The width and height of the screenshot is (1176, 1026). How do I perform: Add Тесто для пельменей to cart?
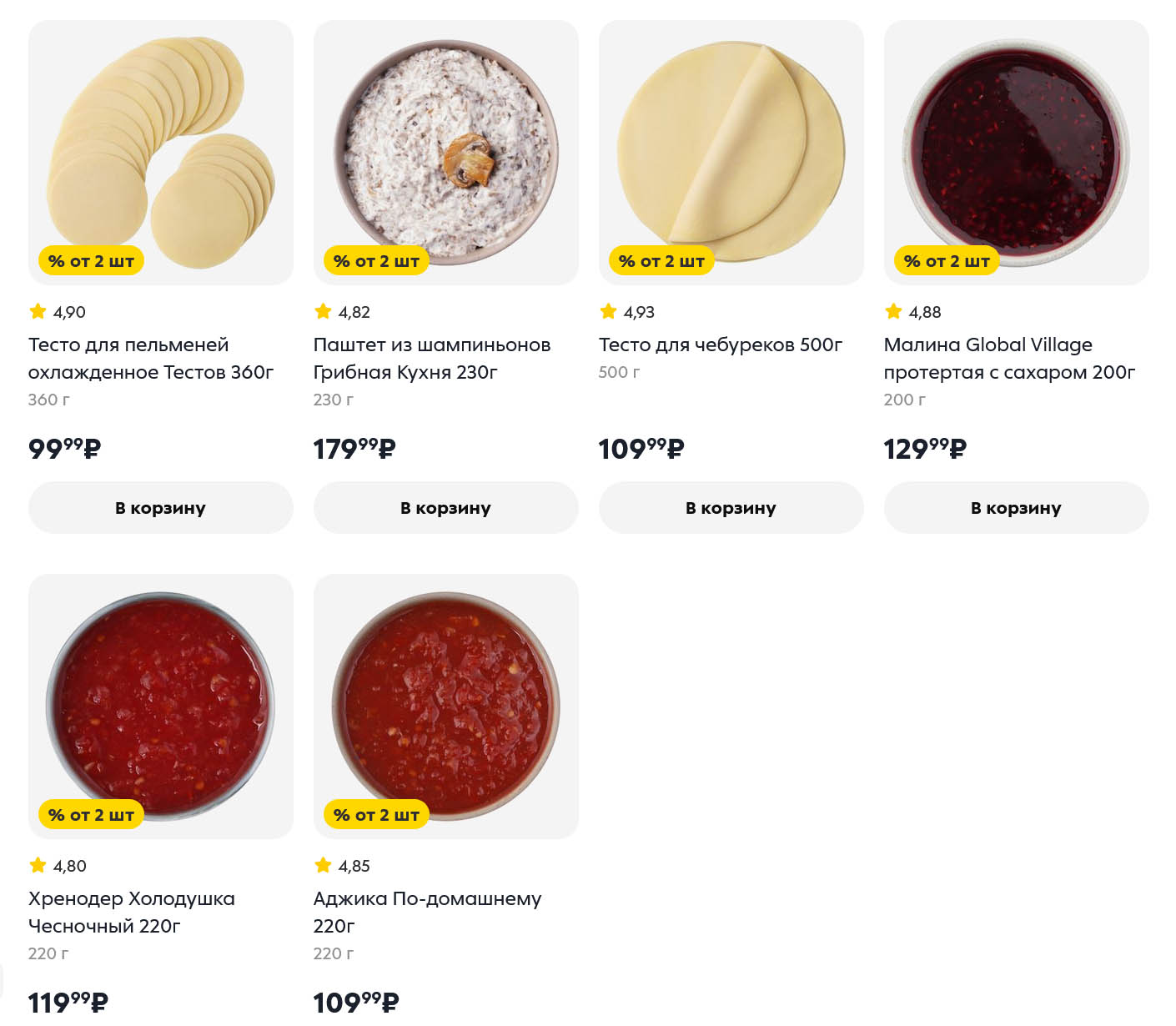tap(160, 508)
